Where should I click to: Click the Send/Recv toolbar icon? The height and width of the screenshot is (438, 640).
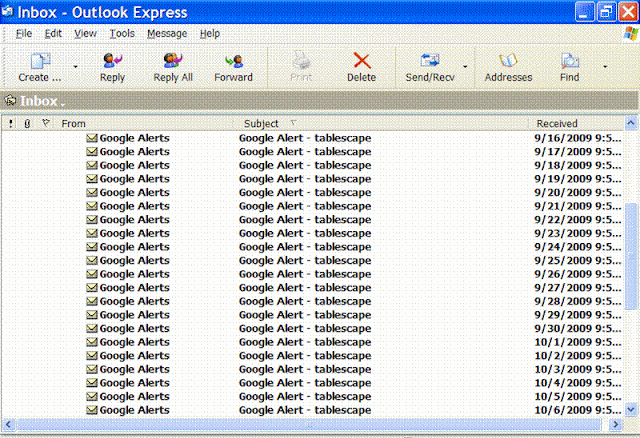pyautogui.click(x=429, y=61)
